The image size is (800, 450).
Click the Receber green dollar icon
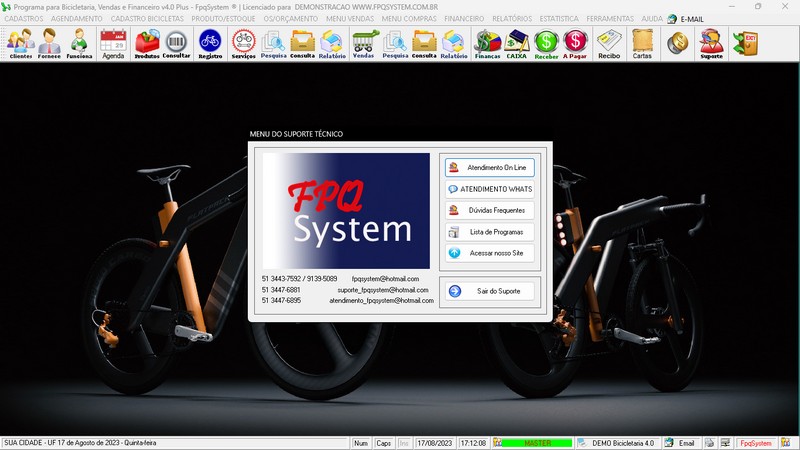[546, 44]
